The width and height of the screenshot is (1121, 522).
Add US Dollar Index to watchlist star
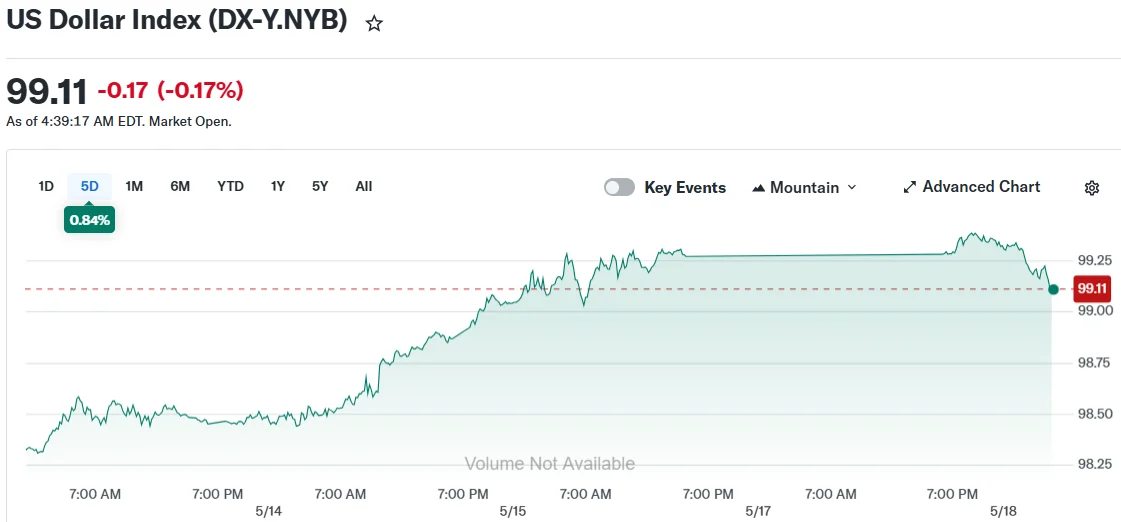(374, 24)
